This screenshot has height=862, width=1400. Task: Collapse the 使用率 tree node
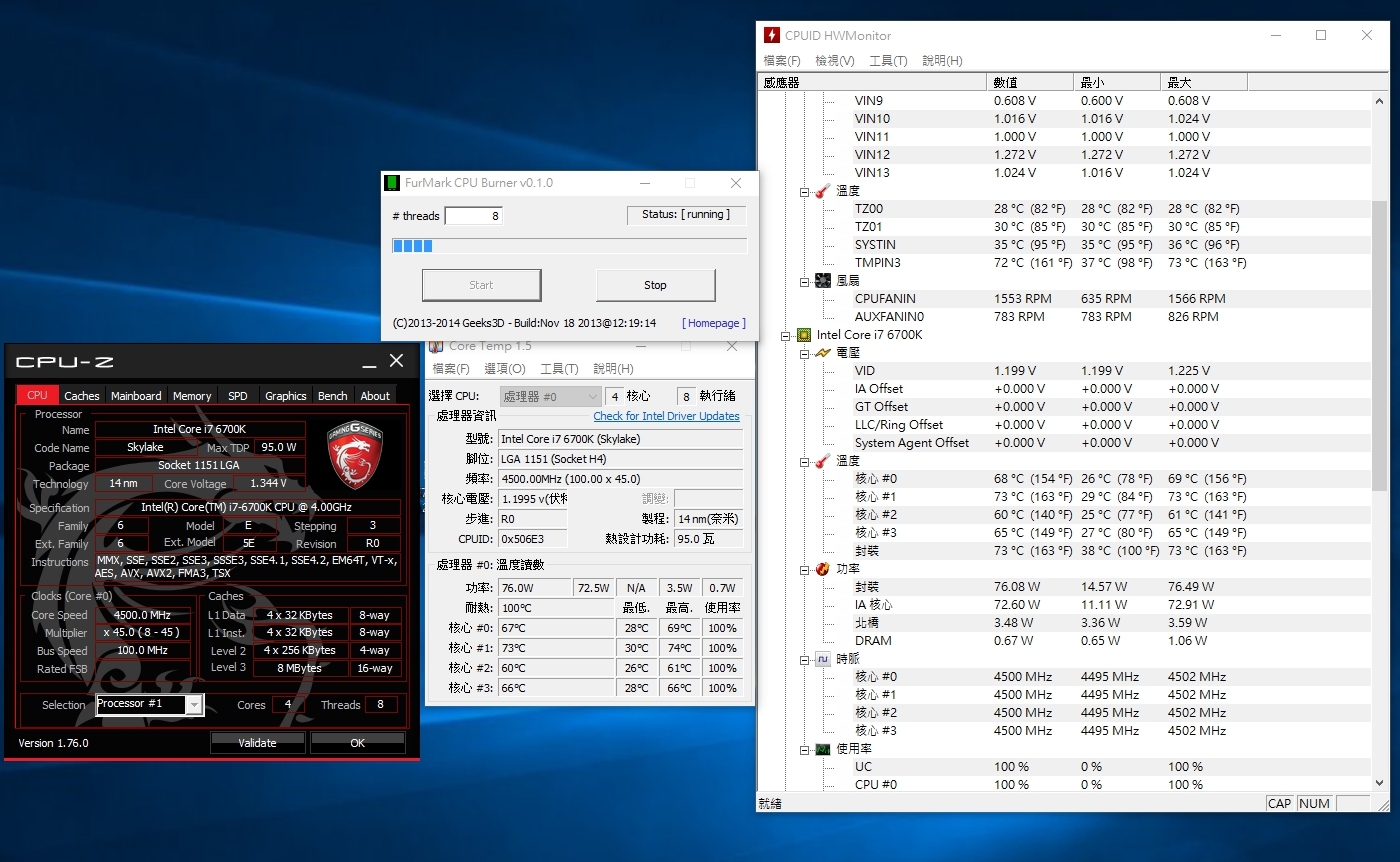[805, 749]
